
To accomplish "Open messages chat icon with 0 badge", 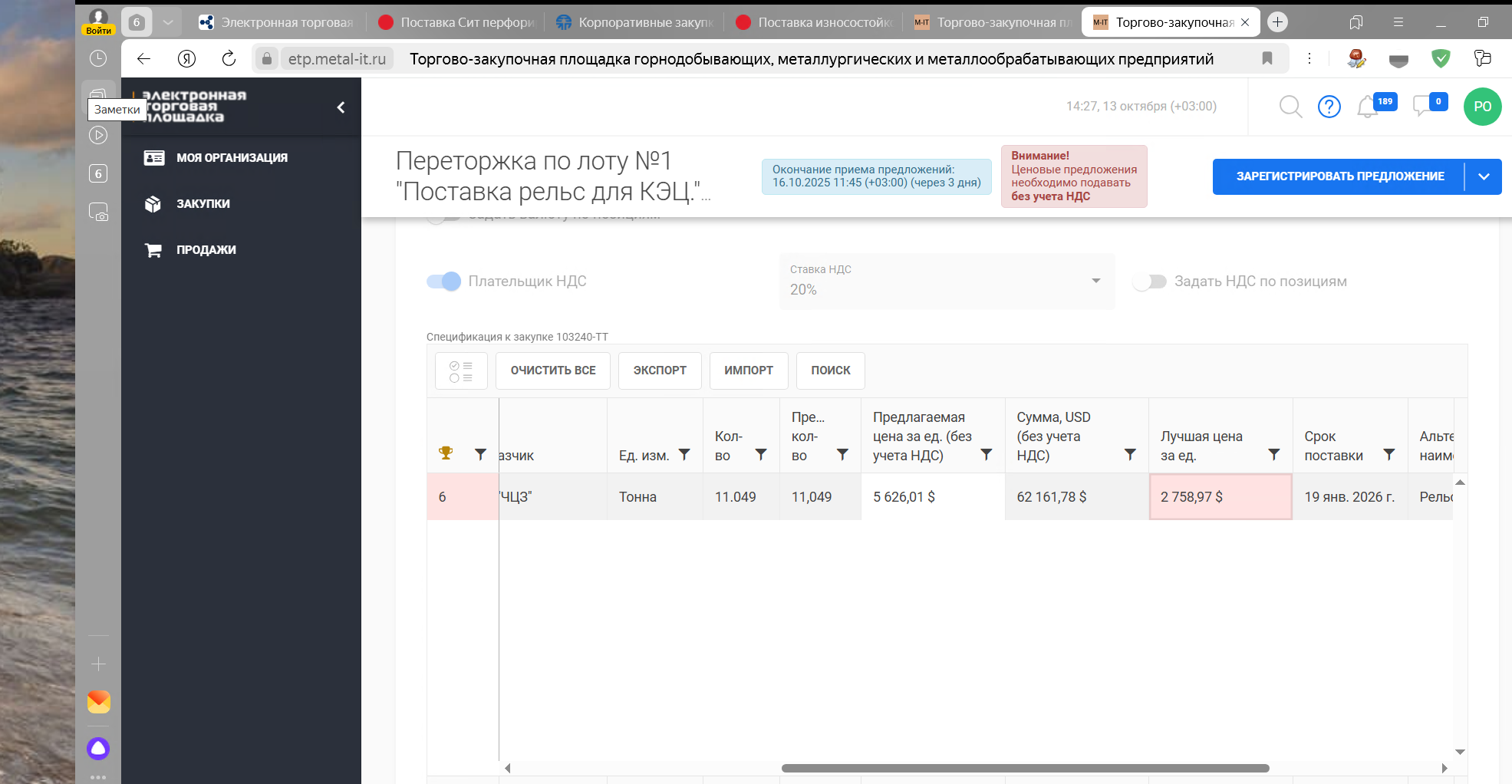I will (1421, 105).
